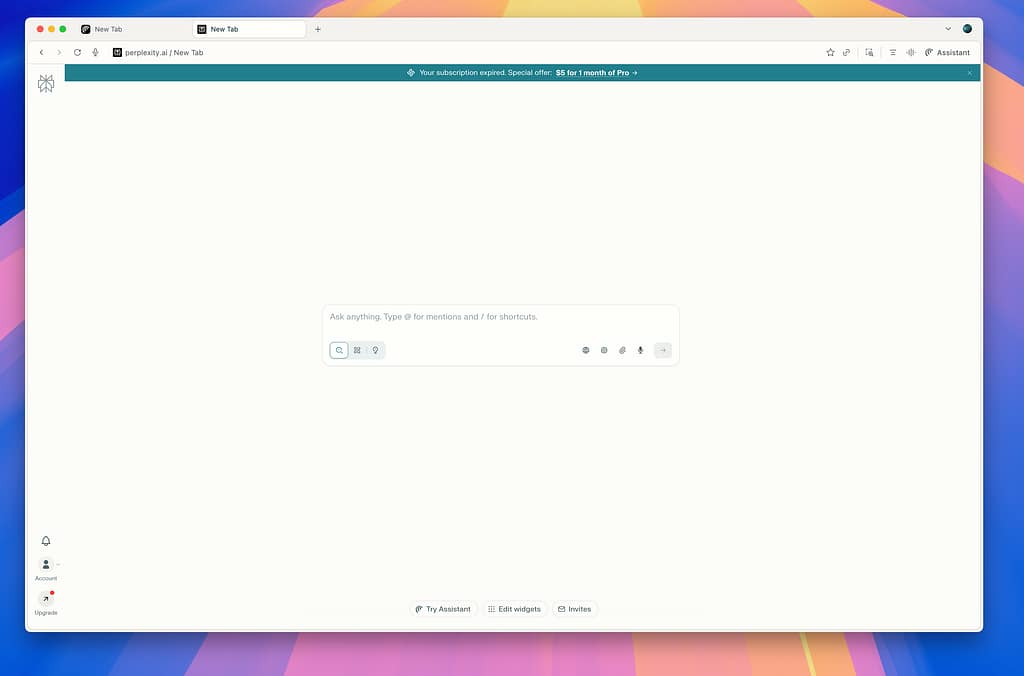
Task: Open notifications via the bell icon
Action: 46,541
